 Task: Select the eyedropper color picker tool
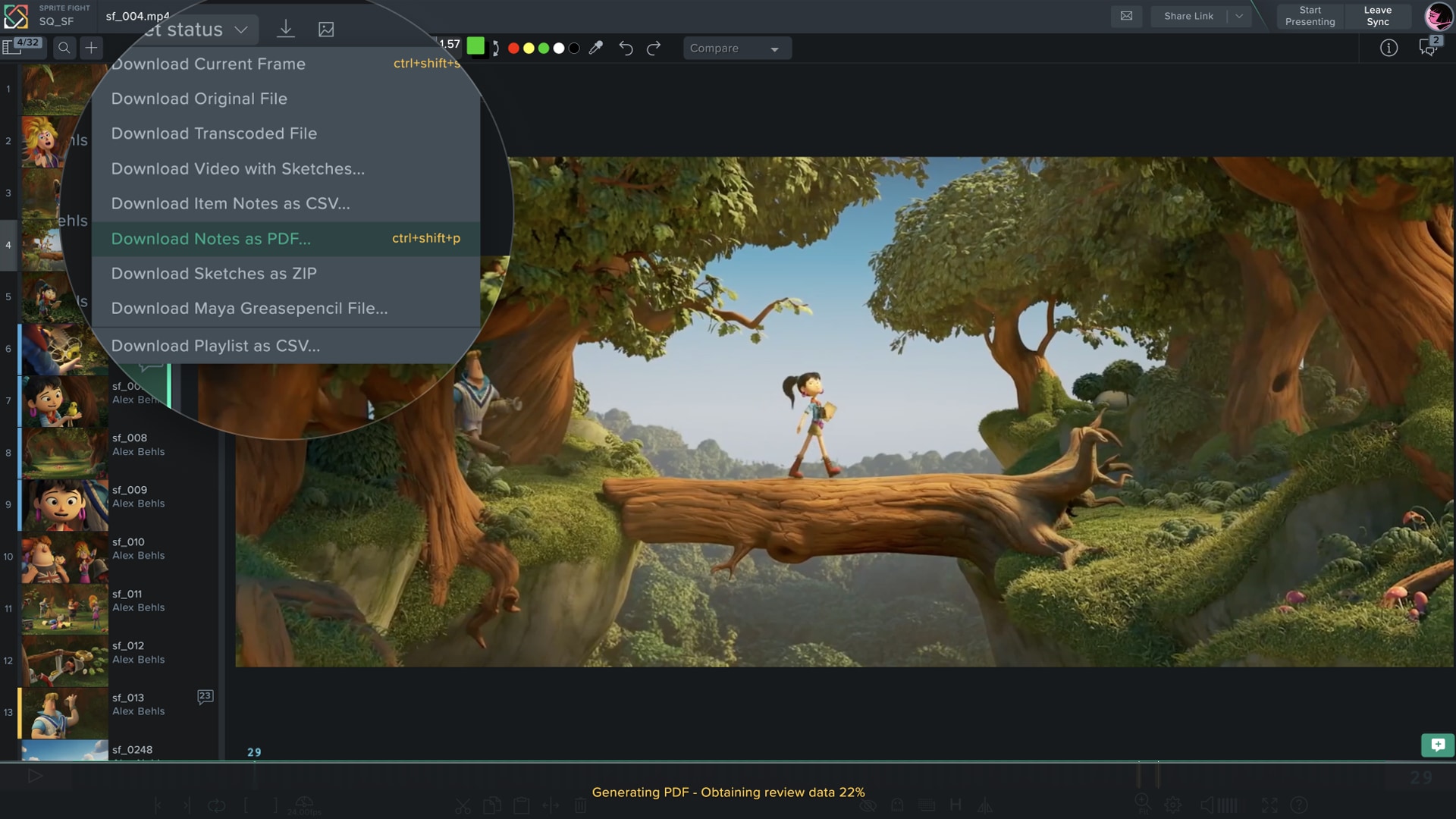[597, 48]
